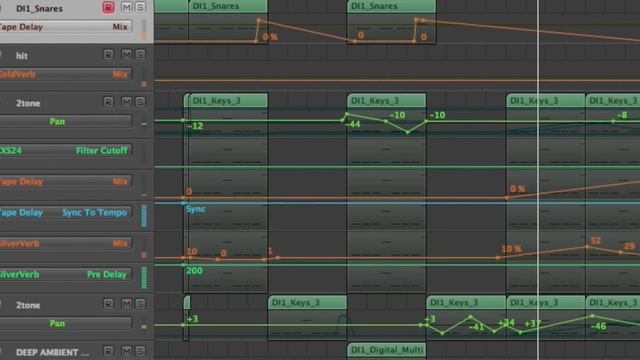Adjust the green Pre Delay lane fader
This screenshot has height=360, width=640.
pyautogui.click(x=144, y=278)
